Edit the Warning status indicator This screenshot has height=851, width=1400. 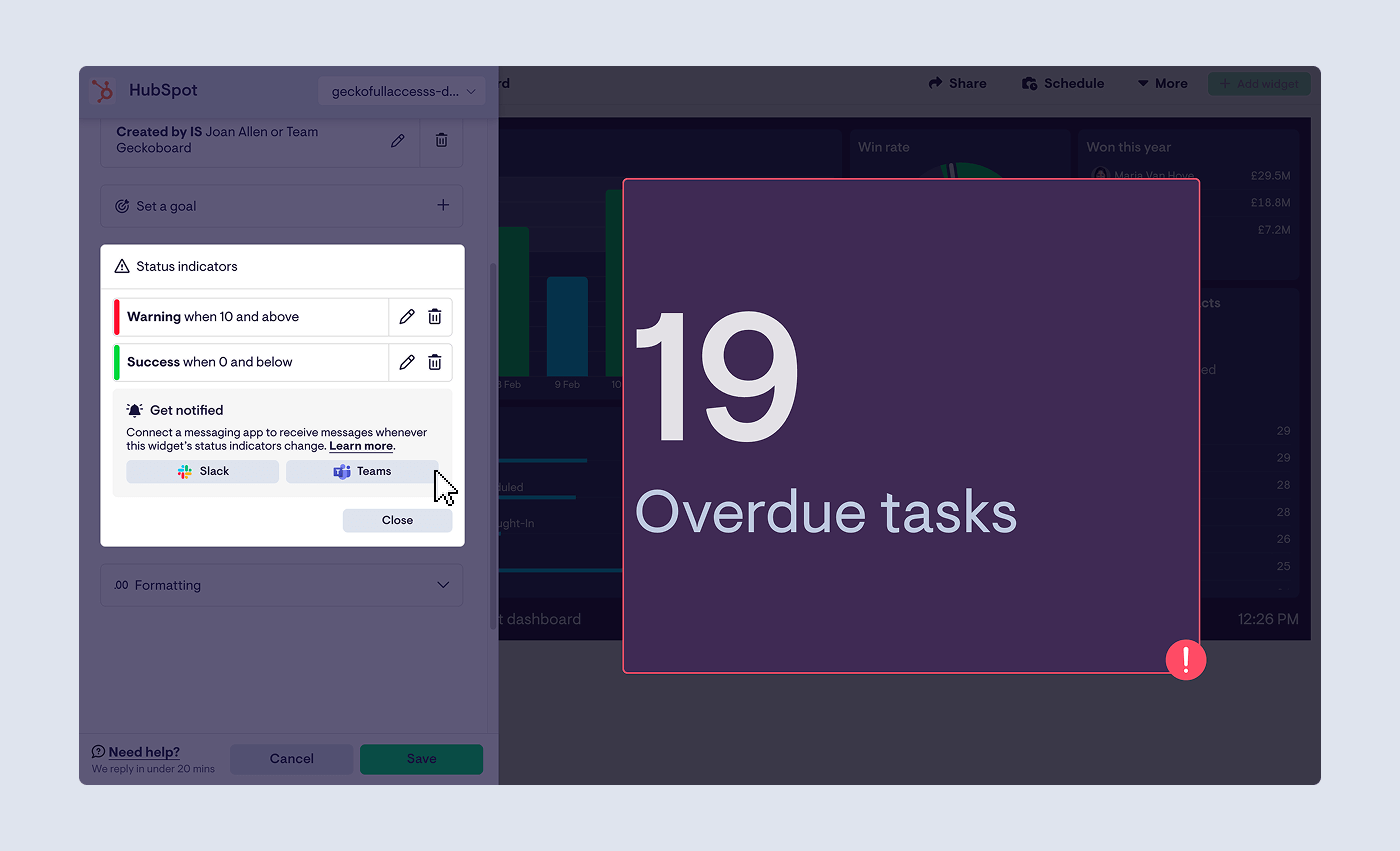coord(407,317)
